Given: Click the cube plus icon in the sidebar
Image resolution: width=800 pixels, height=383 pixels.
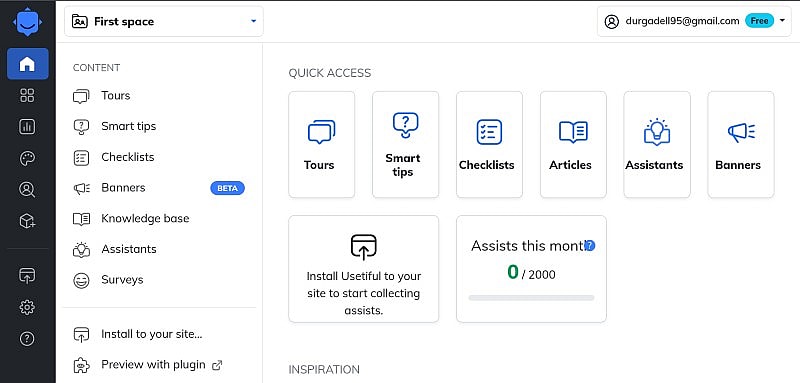Looking at the screenshot, I should (27, 221).
